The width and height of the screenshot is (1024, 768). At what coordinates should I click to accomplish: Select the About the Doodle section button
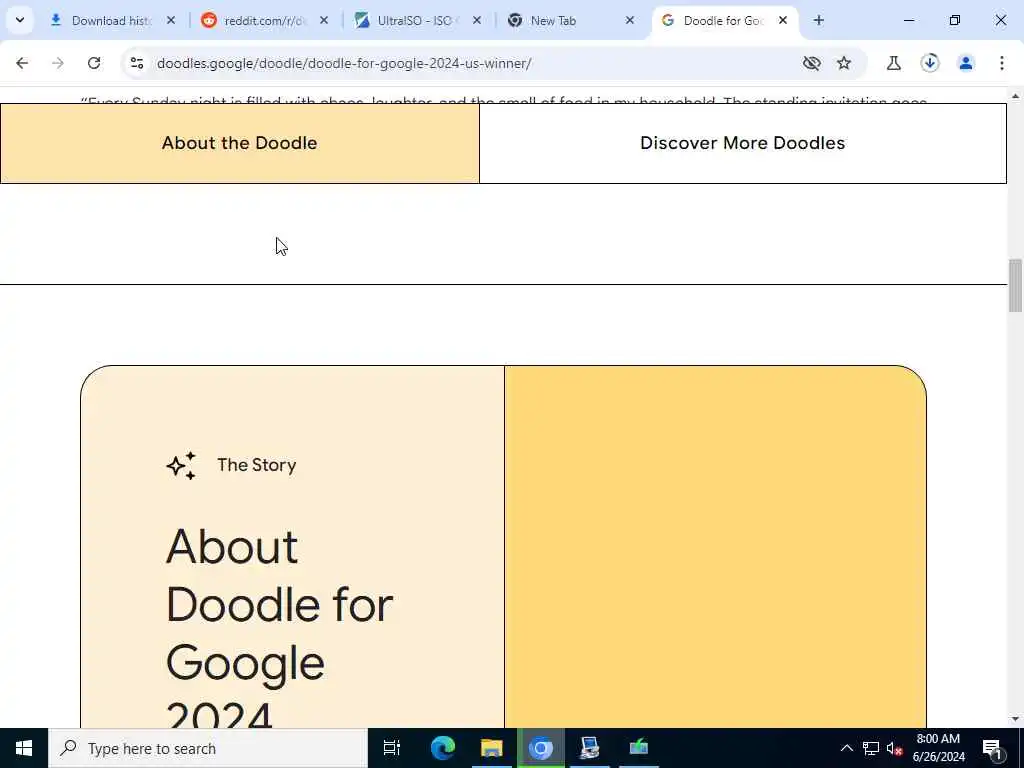click(240, 143)
